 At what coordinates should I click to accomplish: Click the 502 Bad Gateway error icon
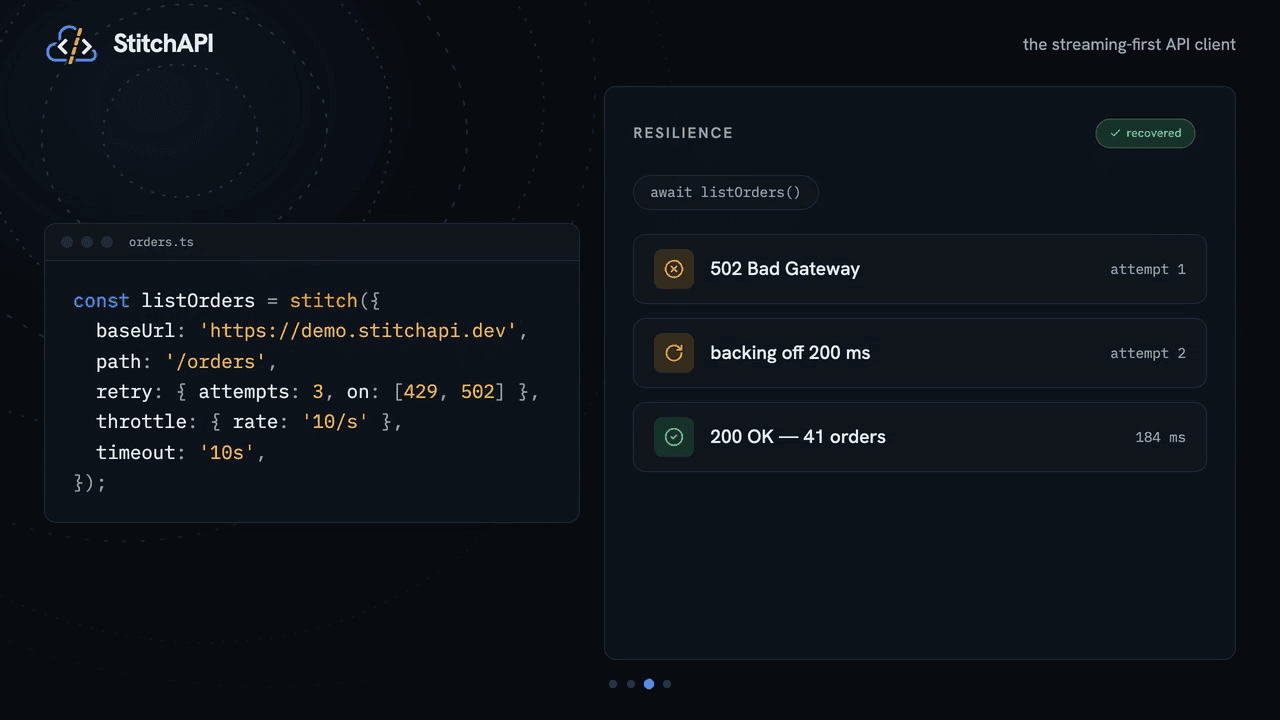click(674, 269)
